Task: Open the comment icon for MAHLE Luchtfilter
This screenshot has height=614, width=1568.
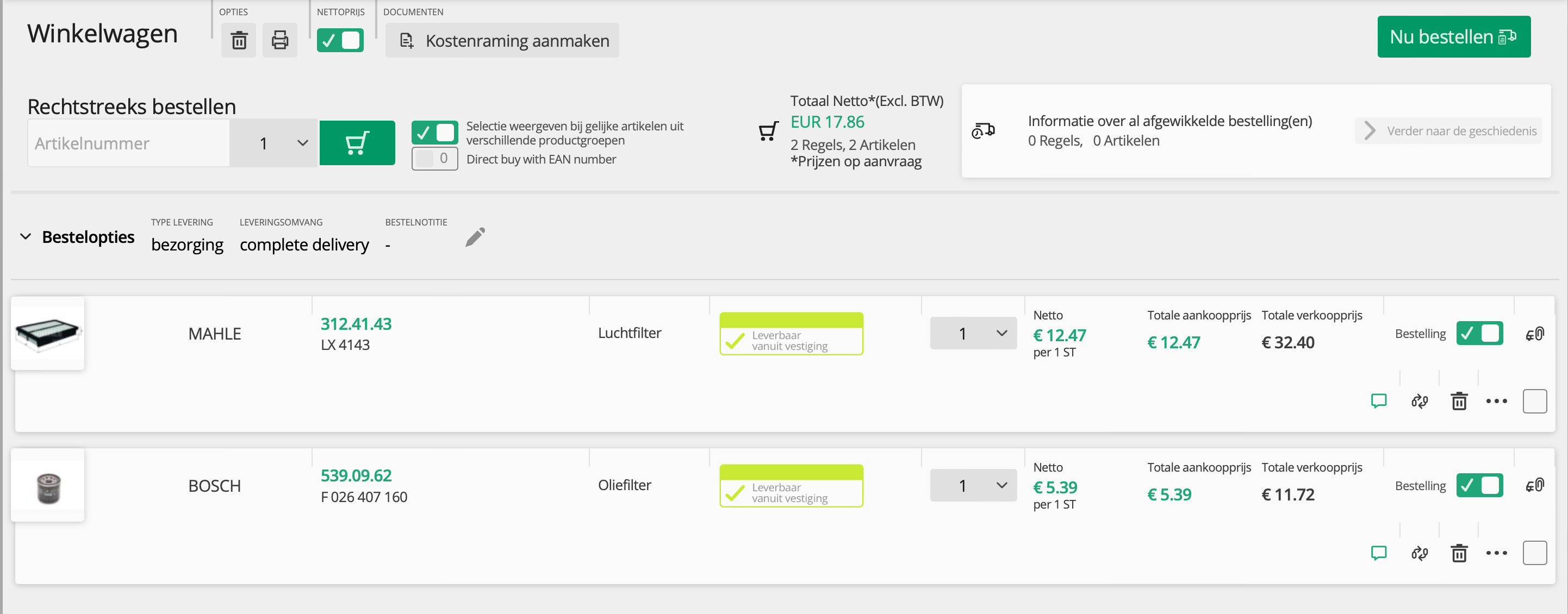Action: click(1378, 401)
